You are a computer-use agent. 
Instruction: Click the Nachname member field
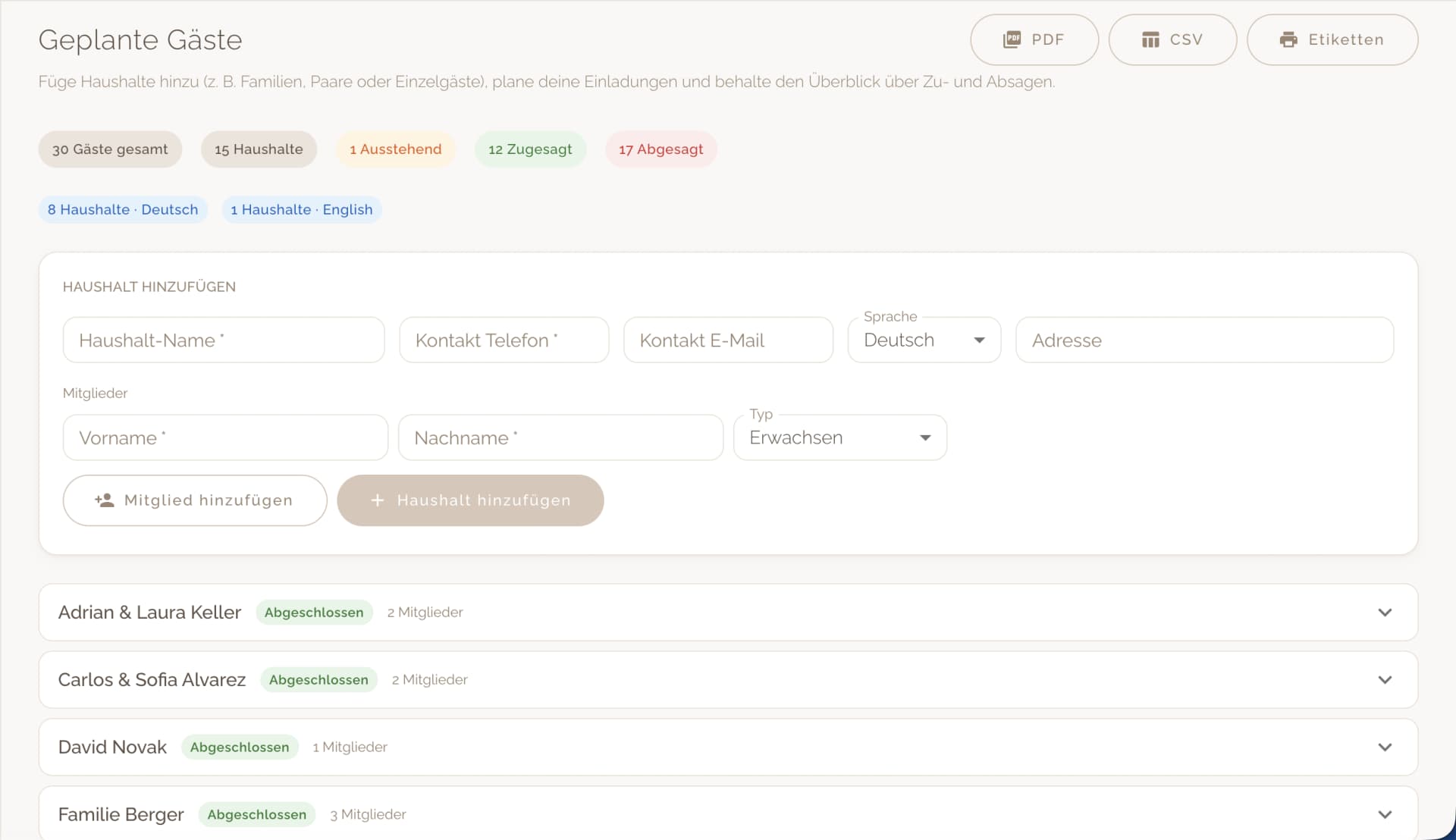[560, 438]
